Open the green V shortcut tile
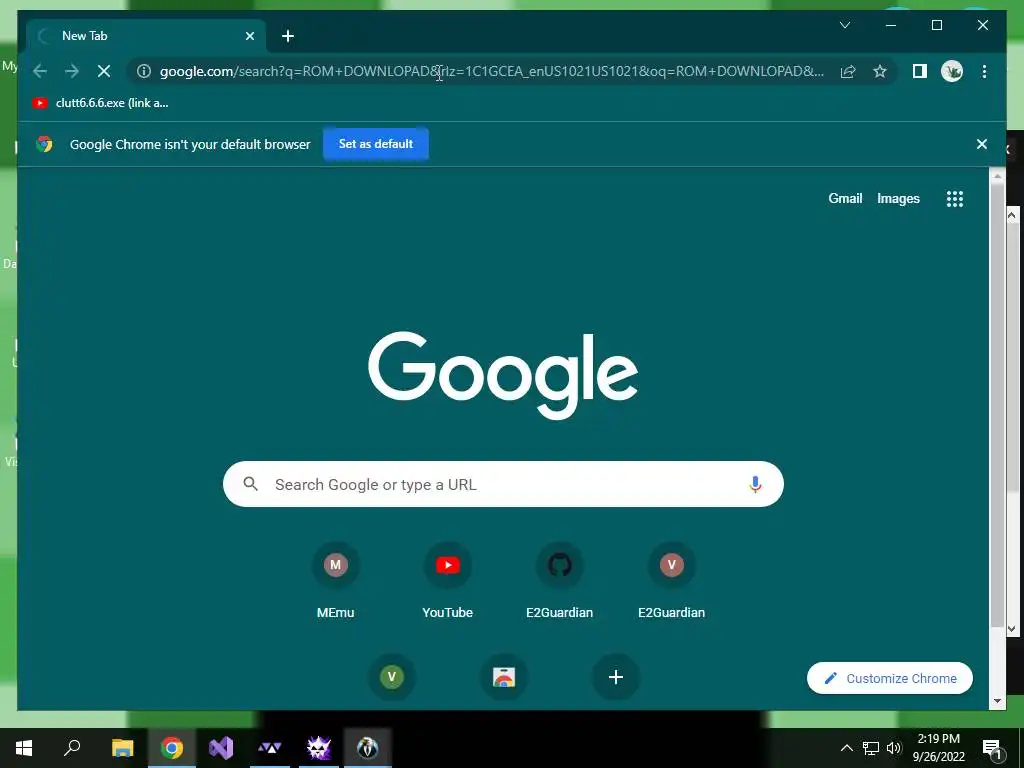This screenshot has width=1024, height=768. pyautogui.click(x=392, y=677)
